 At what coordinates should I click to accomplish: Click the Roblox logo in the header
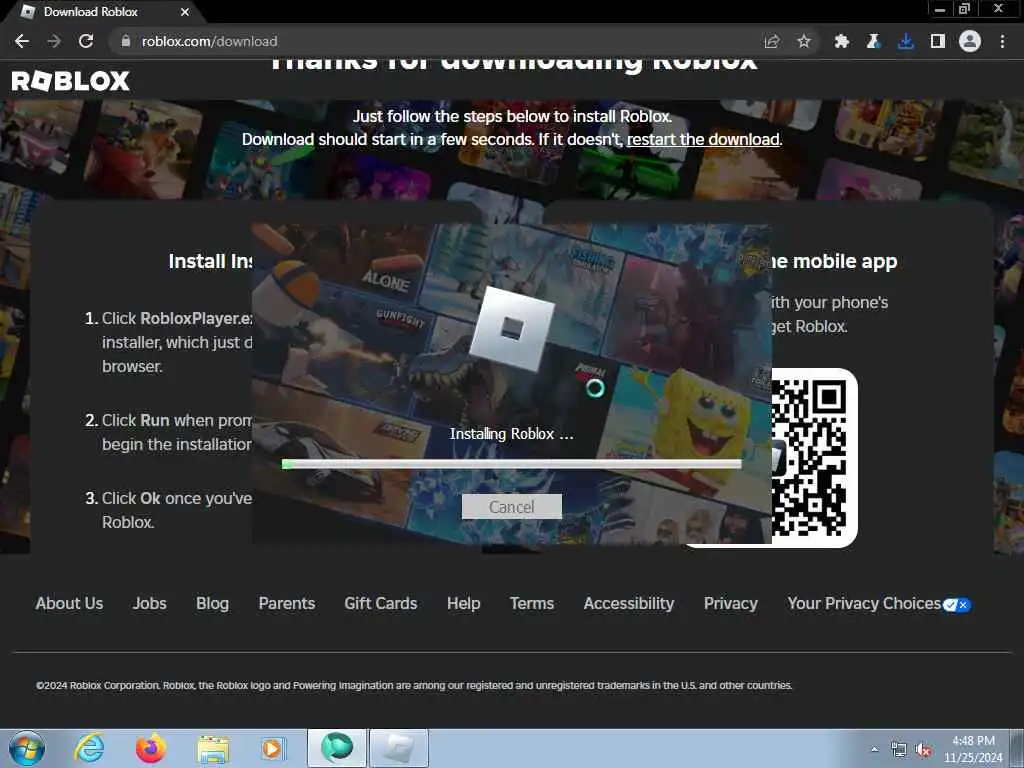[71, 80]
